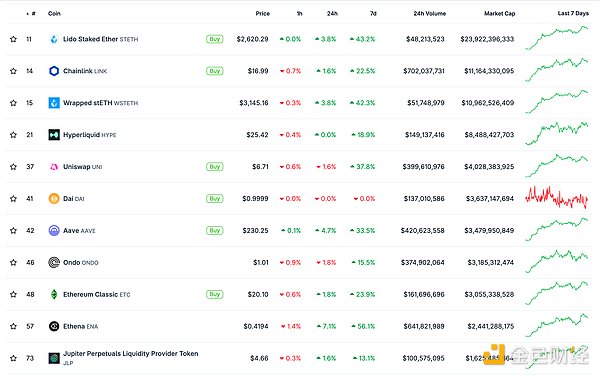Click the Dai coin logo icon
Screen dimensions: 600x376
click(54, 199)
